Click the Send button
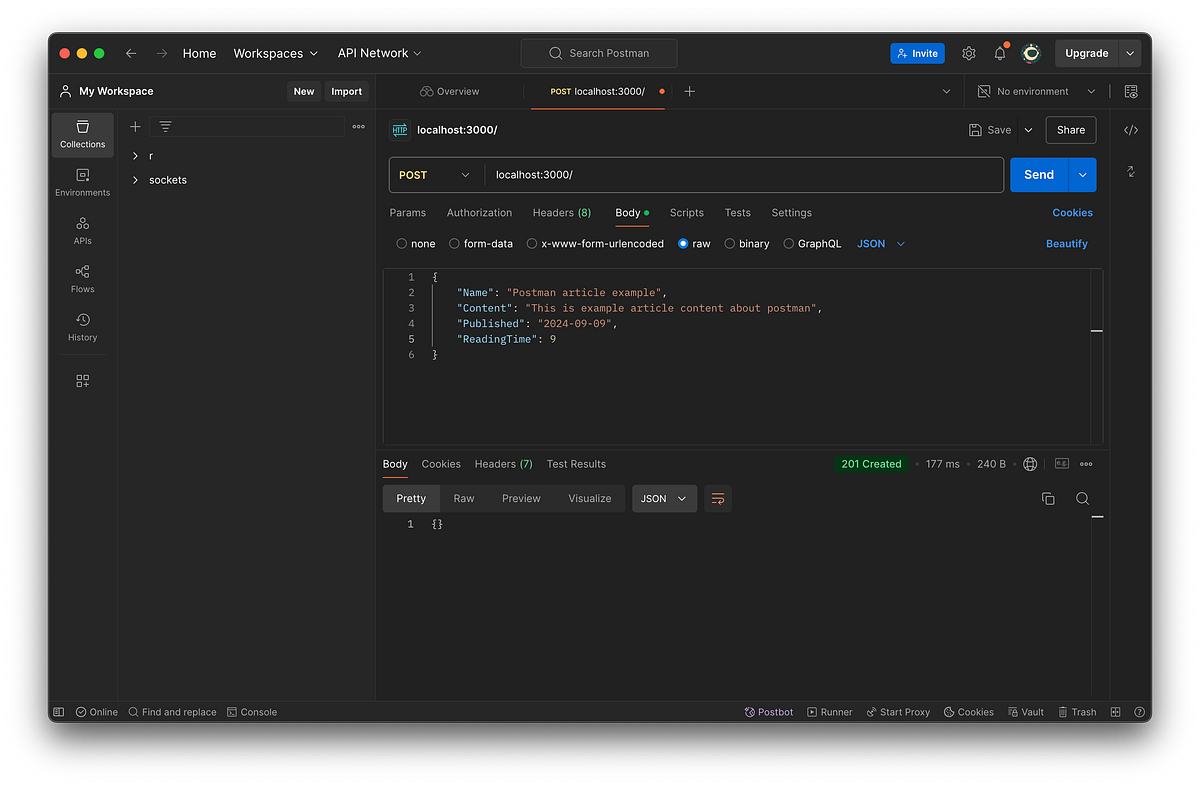The height and width of the screenshot is (786, 1200). click(x=1038, y=174)
